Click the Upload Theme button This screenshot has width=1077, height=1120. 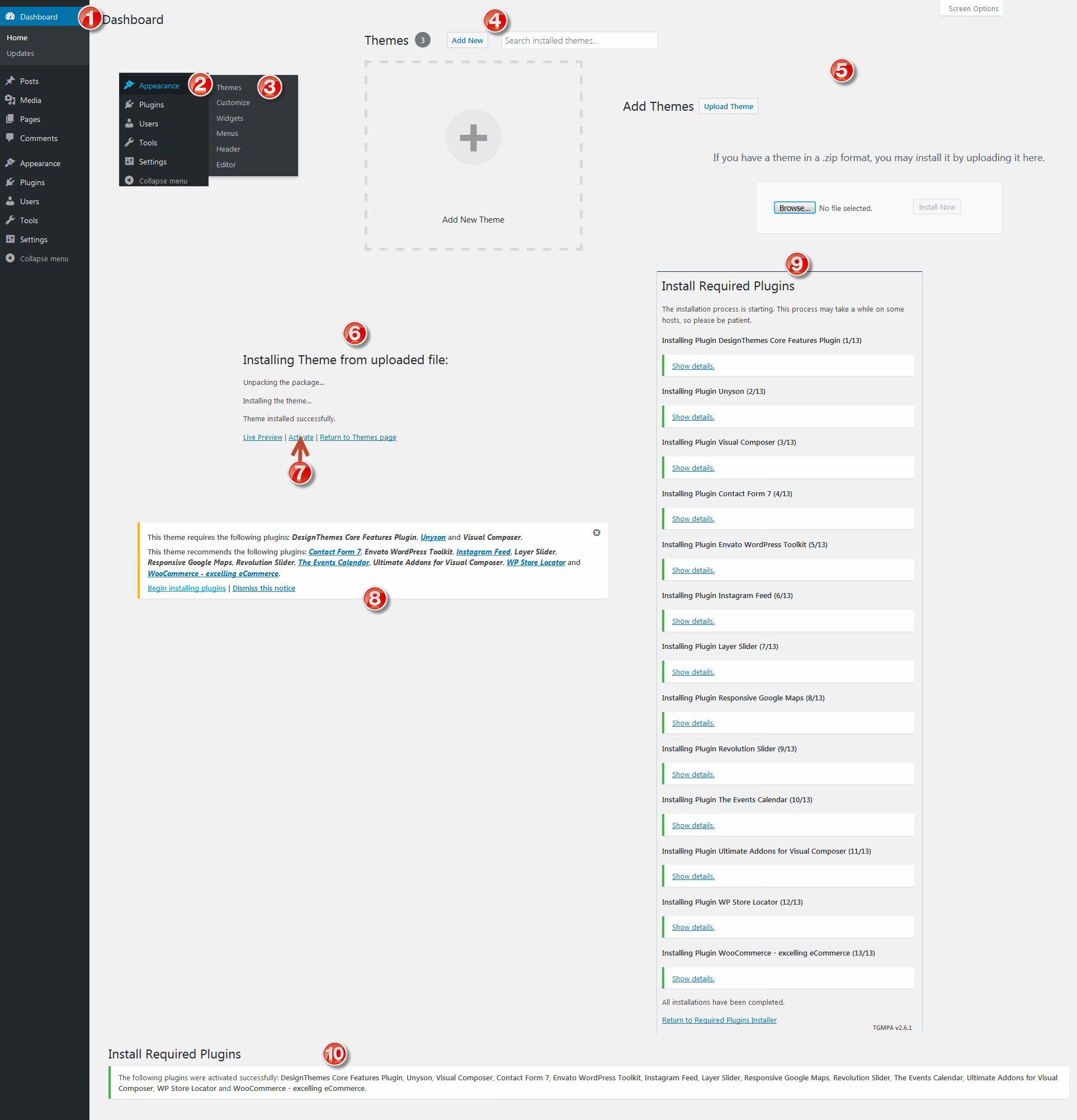(x=728, y=106)
